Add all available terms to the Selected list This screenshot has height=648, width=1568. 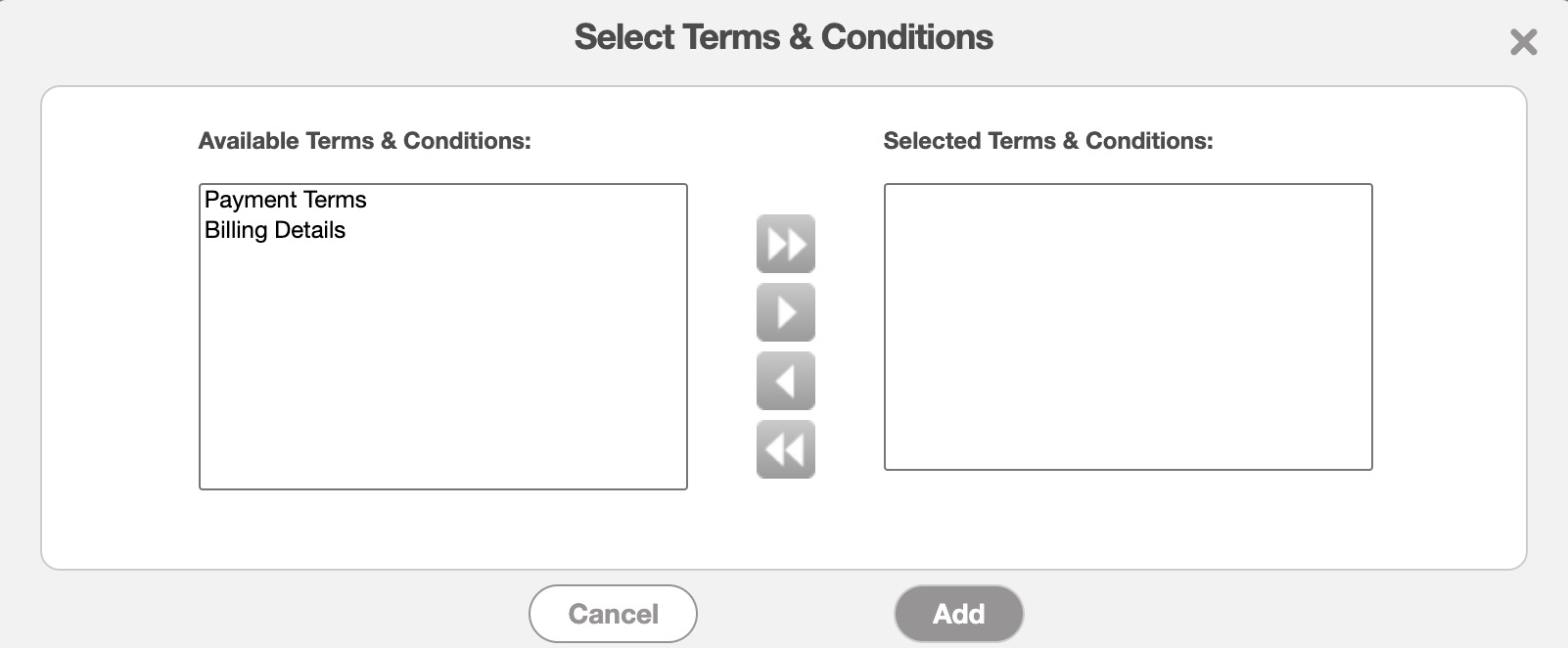[x=785, y=244]
